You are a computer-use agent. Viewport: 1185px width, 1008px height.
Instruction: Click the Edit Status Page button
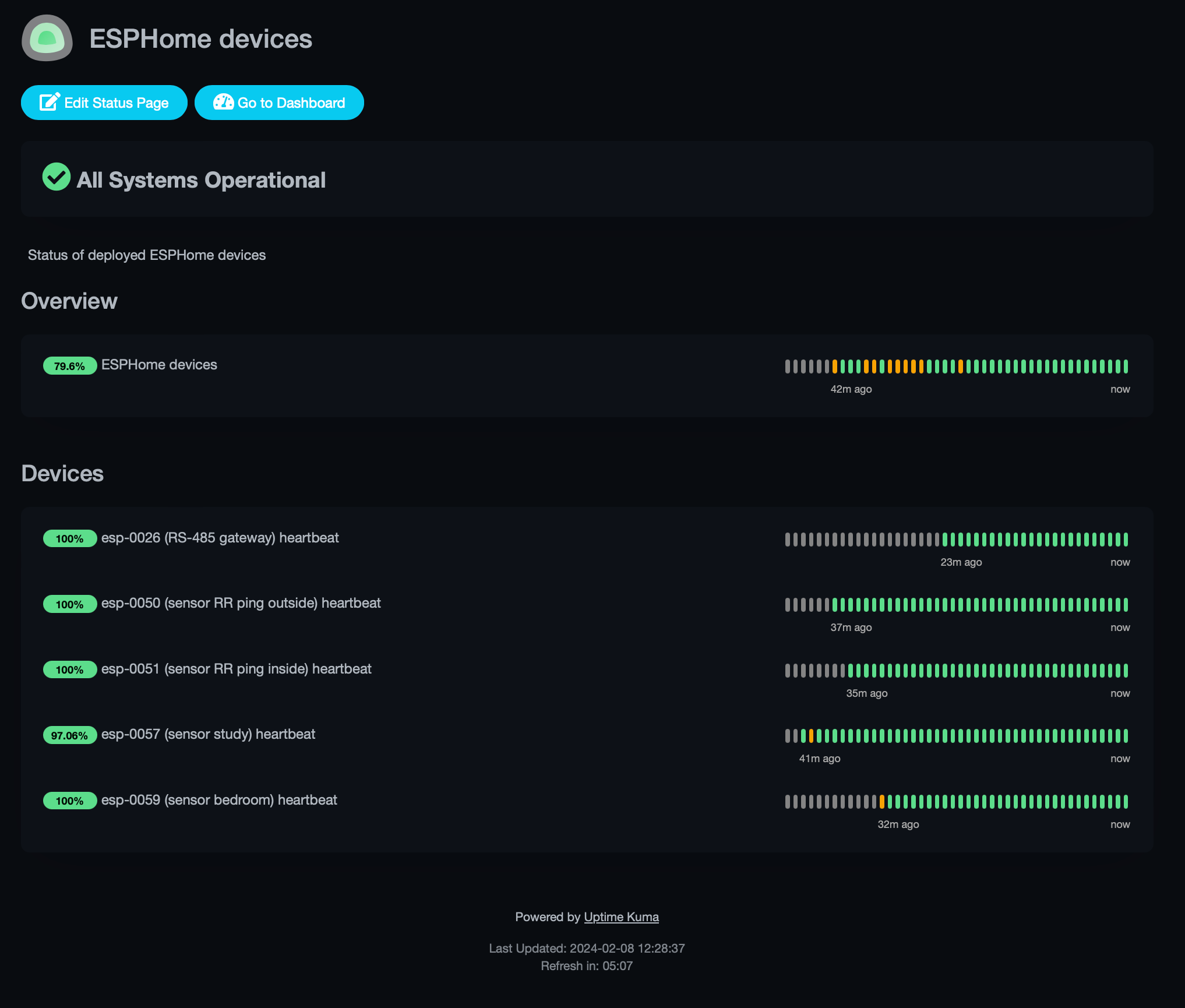point(104,102)
